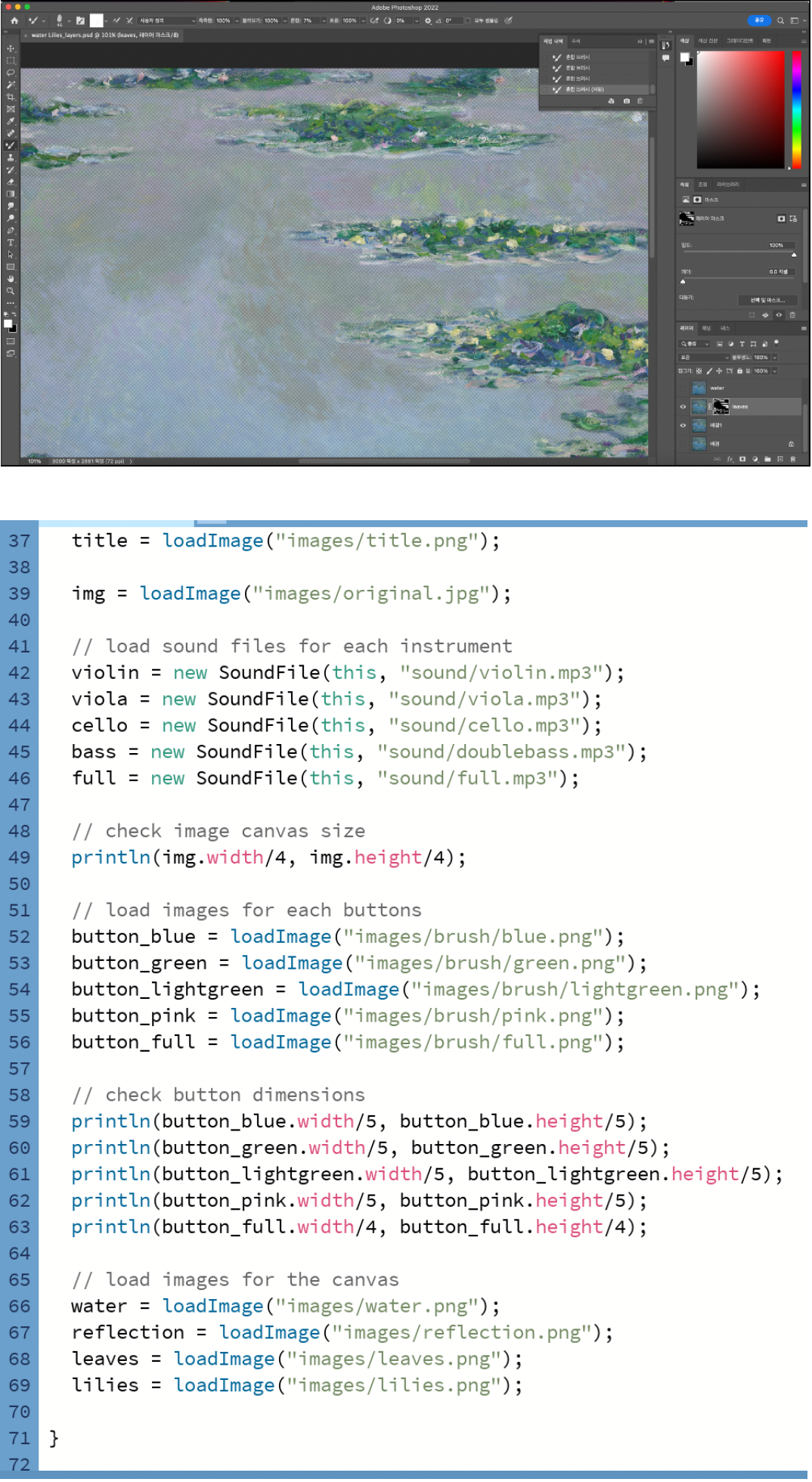Viewport: 812px width, 1482px height.
Task: Click the rainbow hue slider strip
Action: pos(796,110)
